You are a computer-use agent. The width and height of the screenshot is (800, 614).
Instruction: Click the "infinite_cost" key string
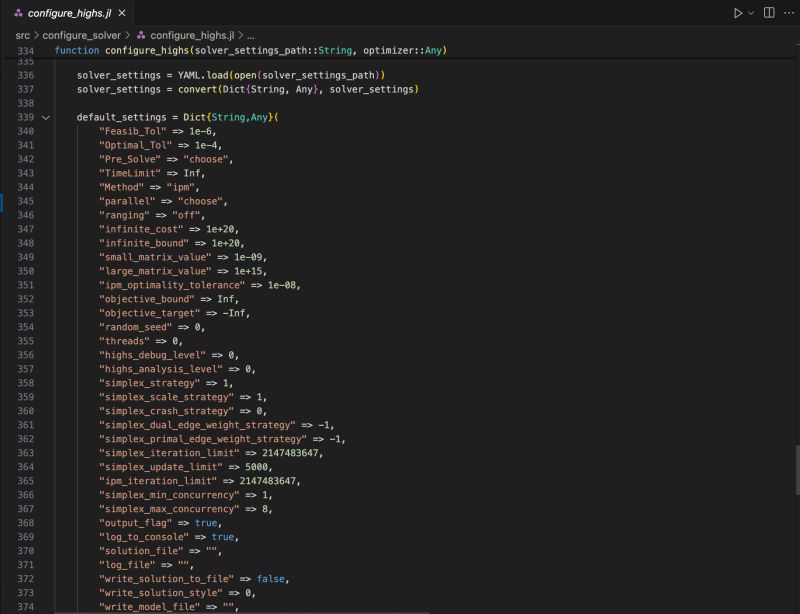pos(141,229)
